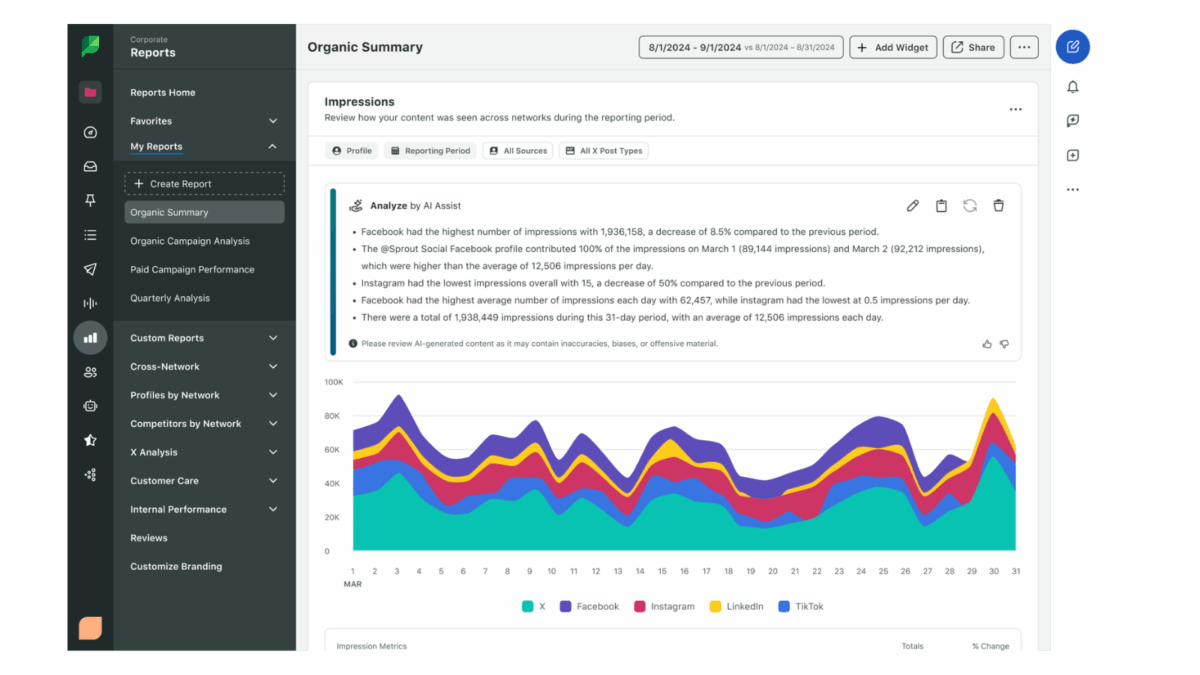Expand the Profiles by Network section
Screen dimensions: 1200x675
[273, 395]
